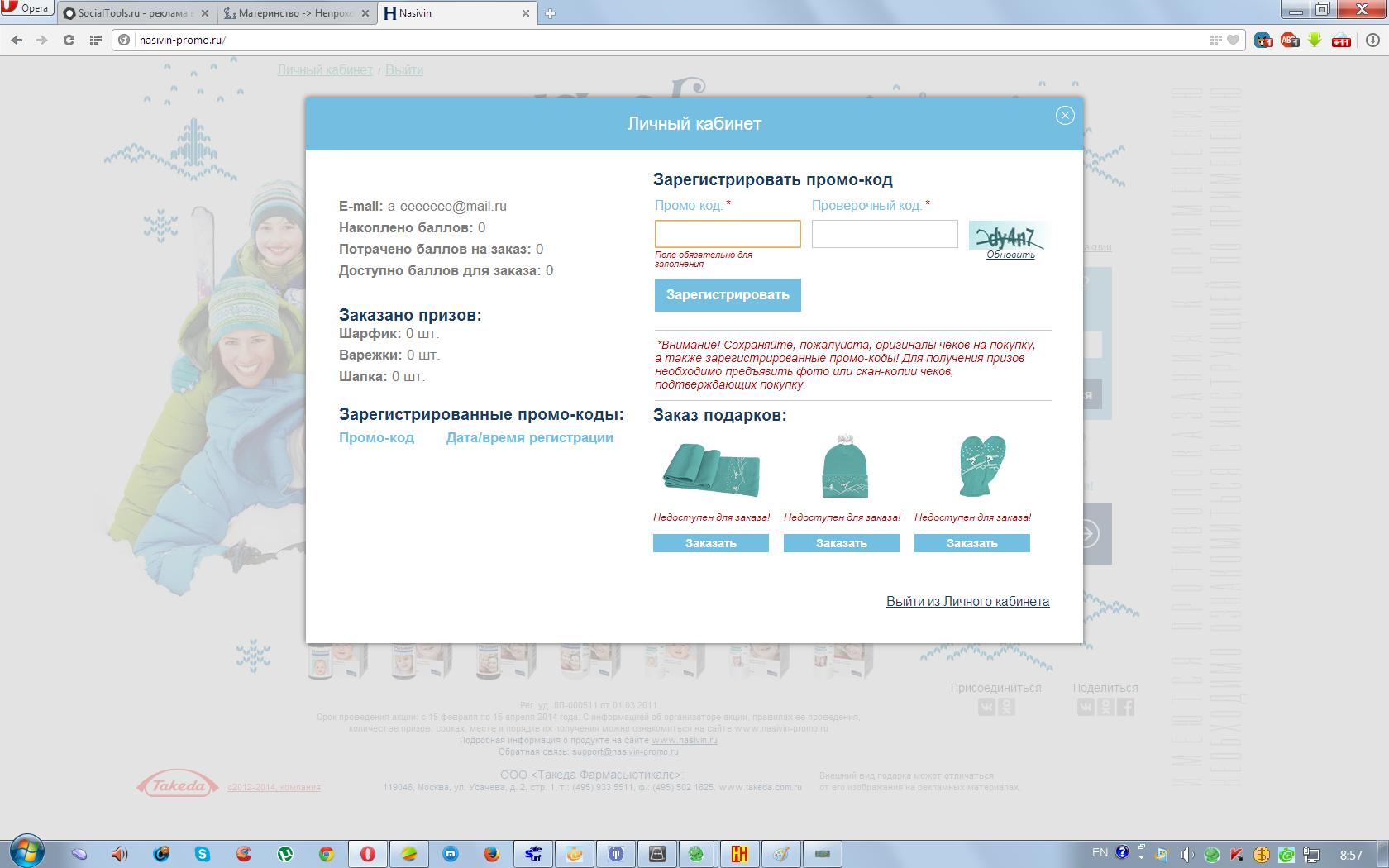
Task: Switch to Материнство tab
Action: [x=296, y=13]
